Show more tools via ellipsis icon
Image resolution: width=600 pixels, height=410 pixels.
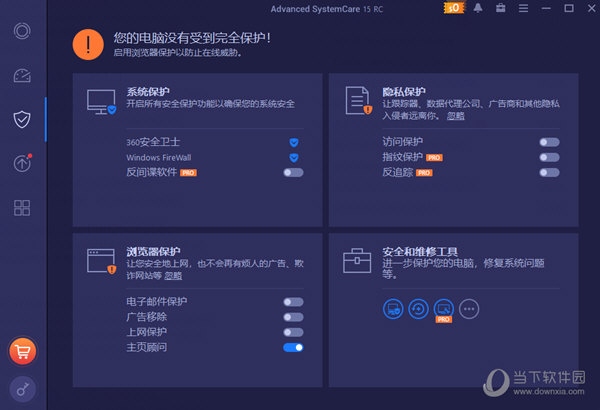coord(469,309)
